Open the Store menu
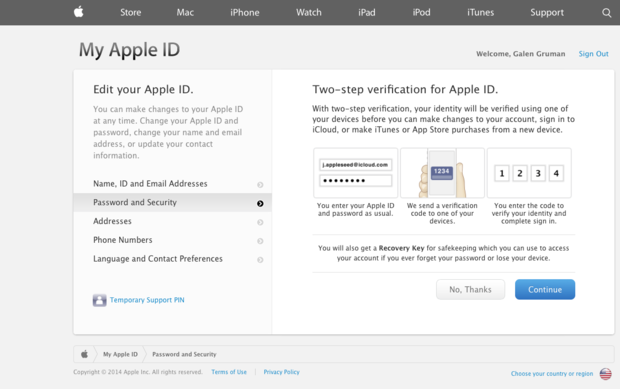This screenshot has height=389, width=620. coord(130,12)
